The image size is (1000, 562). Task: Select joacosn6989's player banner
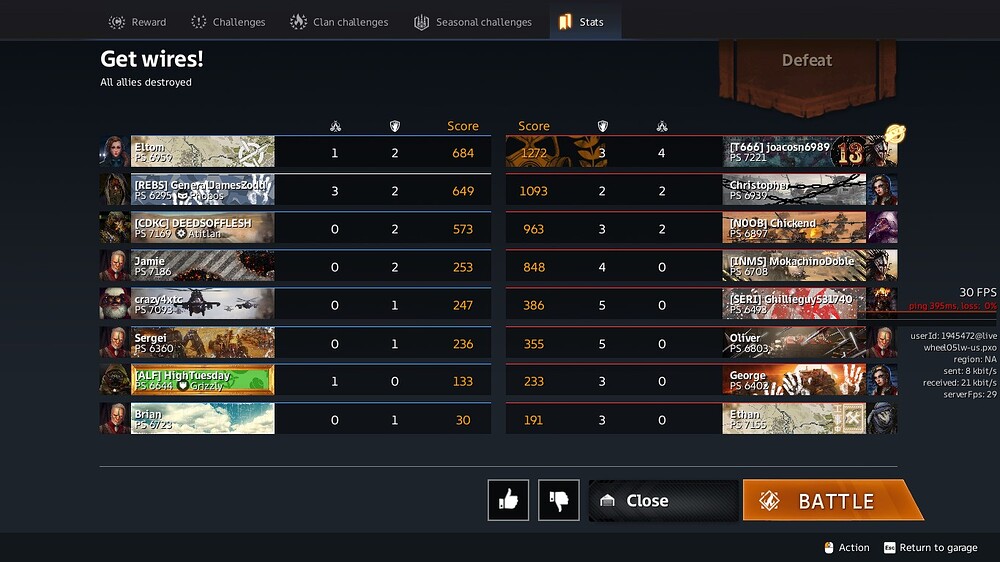[x=794, y=152]
